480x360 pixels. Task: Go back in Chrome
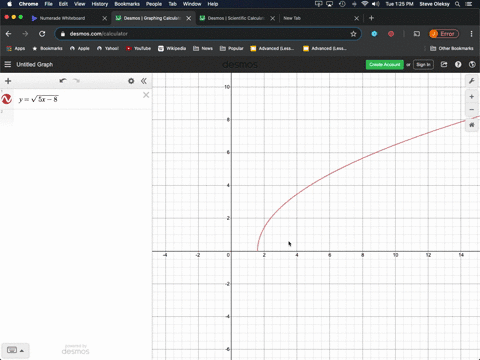pos(8,34)
